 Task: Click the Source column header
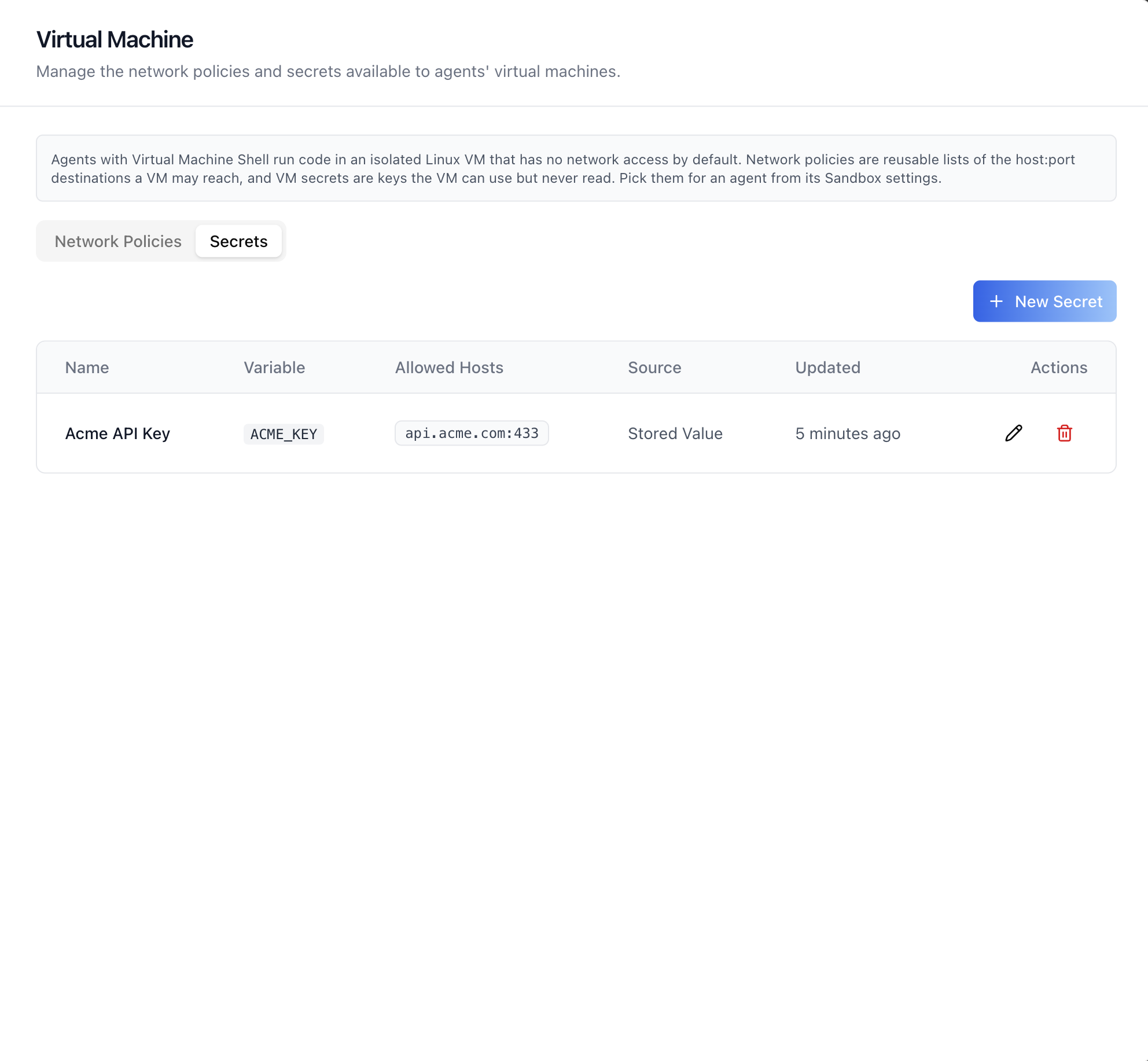654,367
